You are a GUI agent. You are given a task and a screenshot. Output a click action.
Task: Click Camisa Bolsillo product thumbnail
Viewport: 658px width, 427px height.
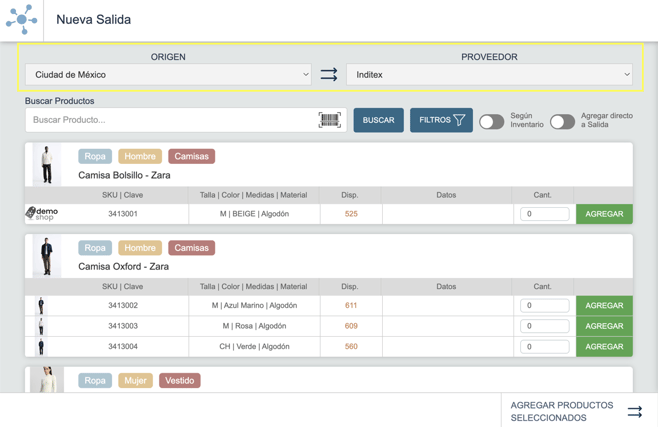click(x=47, y=164)
